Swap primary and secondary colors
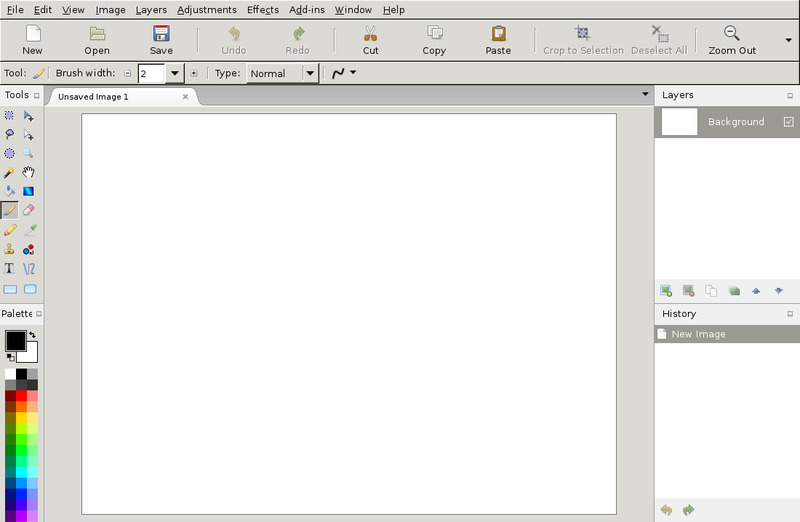The width and height of the screenshot is (800, 522). pyautogui.click(x=33, y=335)
